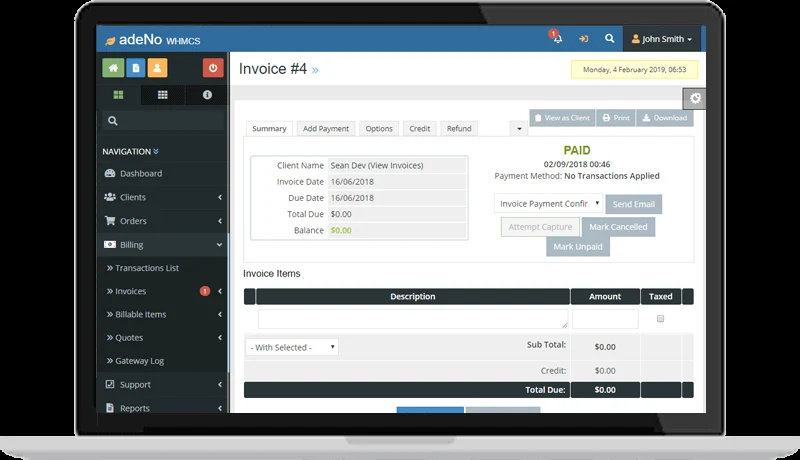Toggle the Taxed checkbox for new item
800x460 pixels.
[x=660, y=319]
